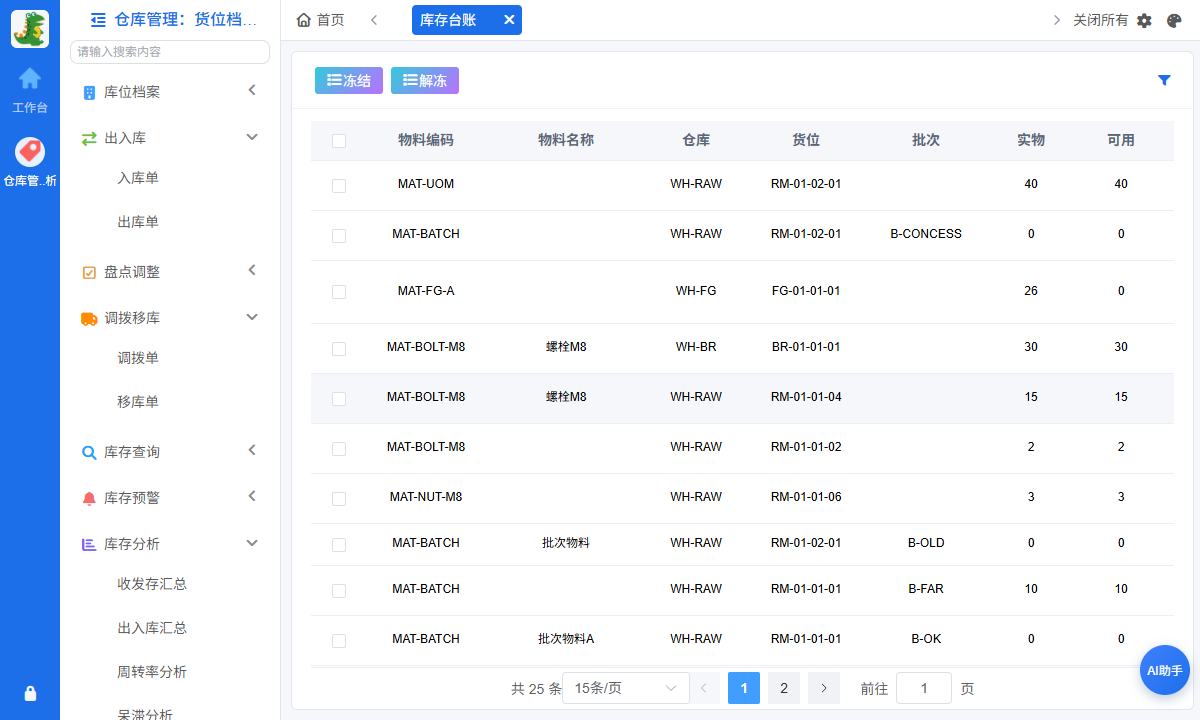Click the 冻结 button

tap(349, 81)
